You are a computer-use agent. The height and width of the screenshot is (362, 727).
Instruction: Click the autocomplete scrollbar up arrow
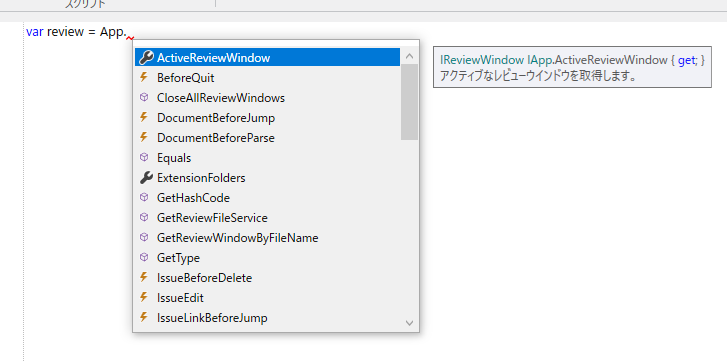[x=409, y=57]
